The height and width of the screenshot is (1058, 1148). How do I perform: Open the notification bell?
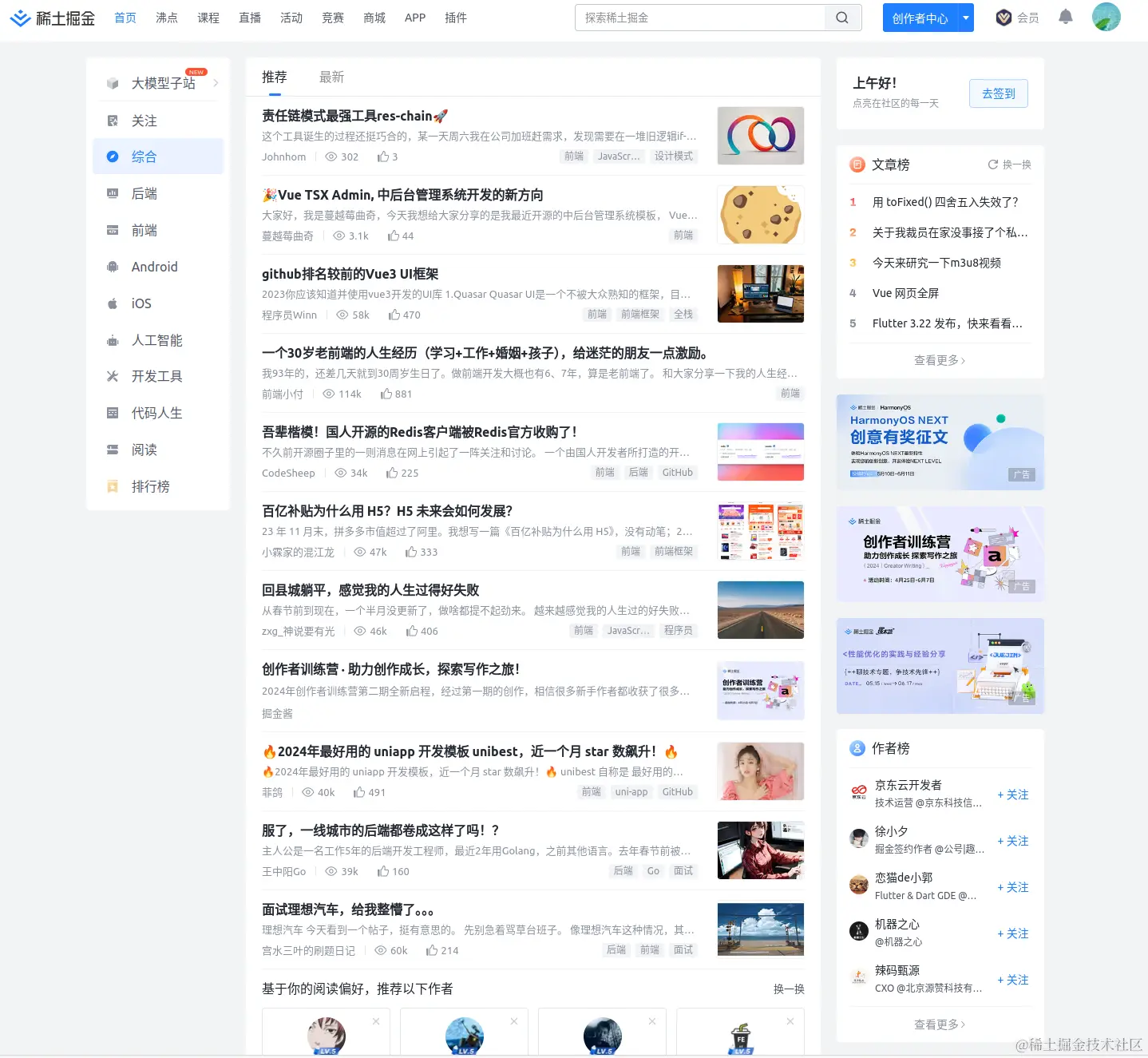[x=1065, y=17]
